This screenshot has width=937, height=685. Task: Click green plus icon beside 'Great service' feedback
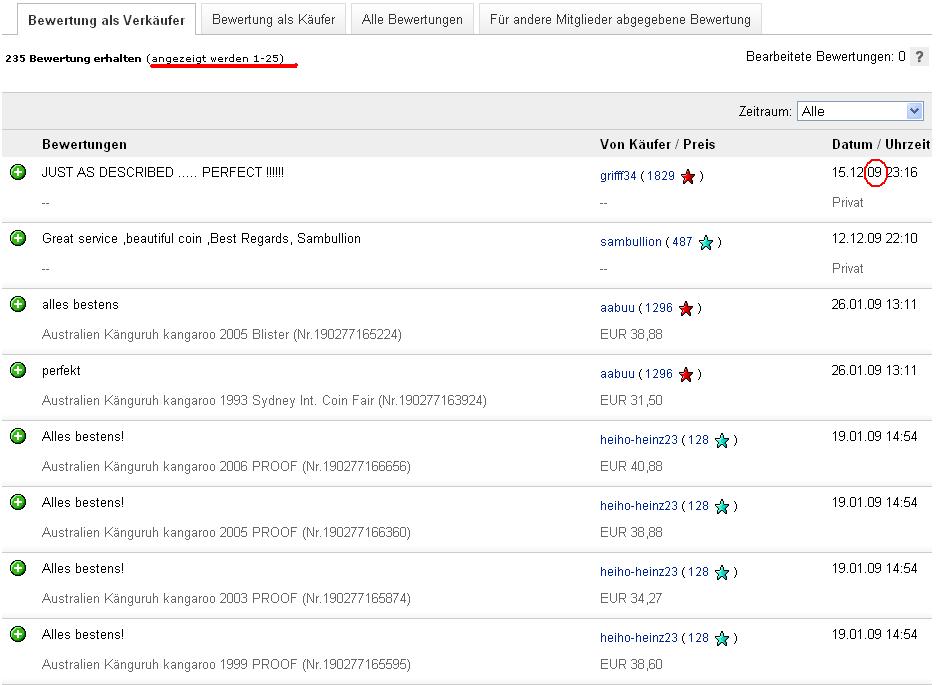coord(18,239)
